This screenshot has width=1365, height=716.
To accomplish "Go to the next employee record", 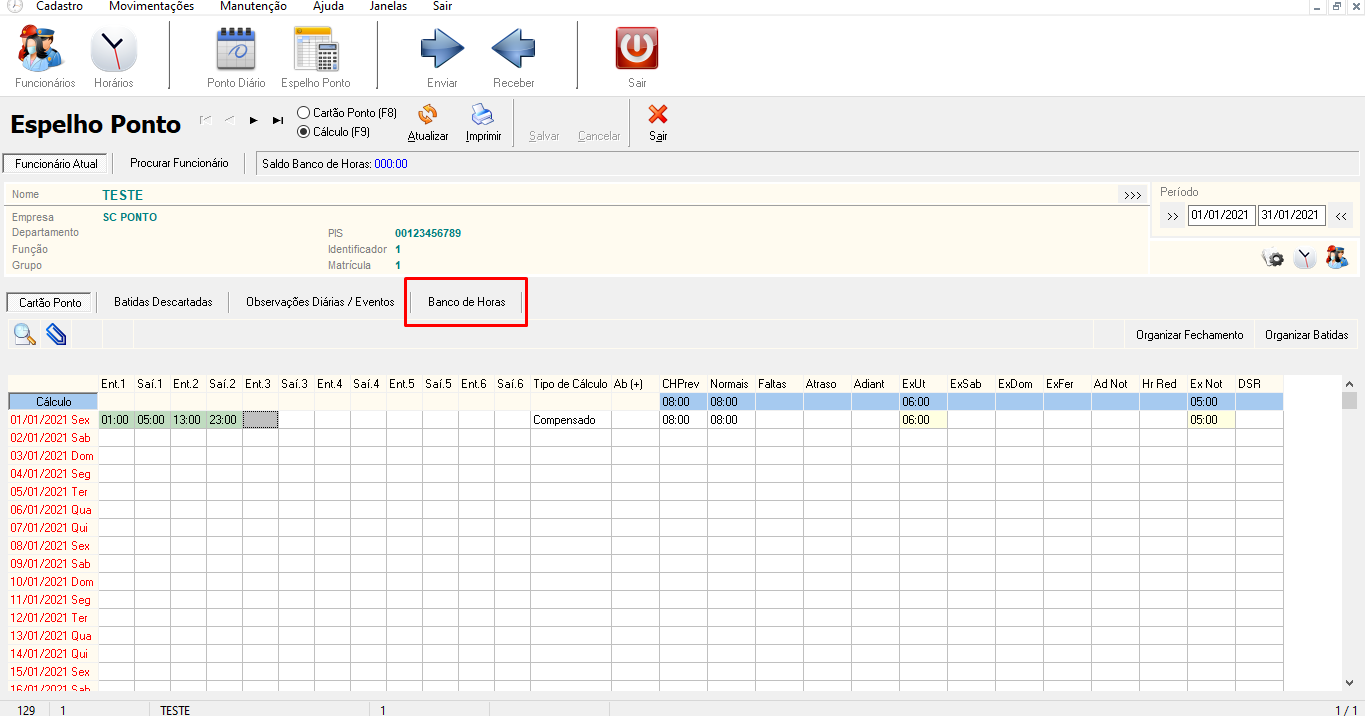I will [x=254, y=120].
